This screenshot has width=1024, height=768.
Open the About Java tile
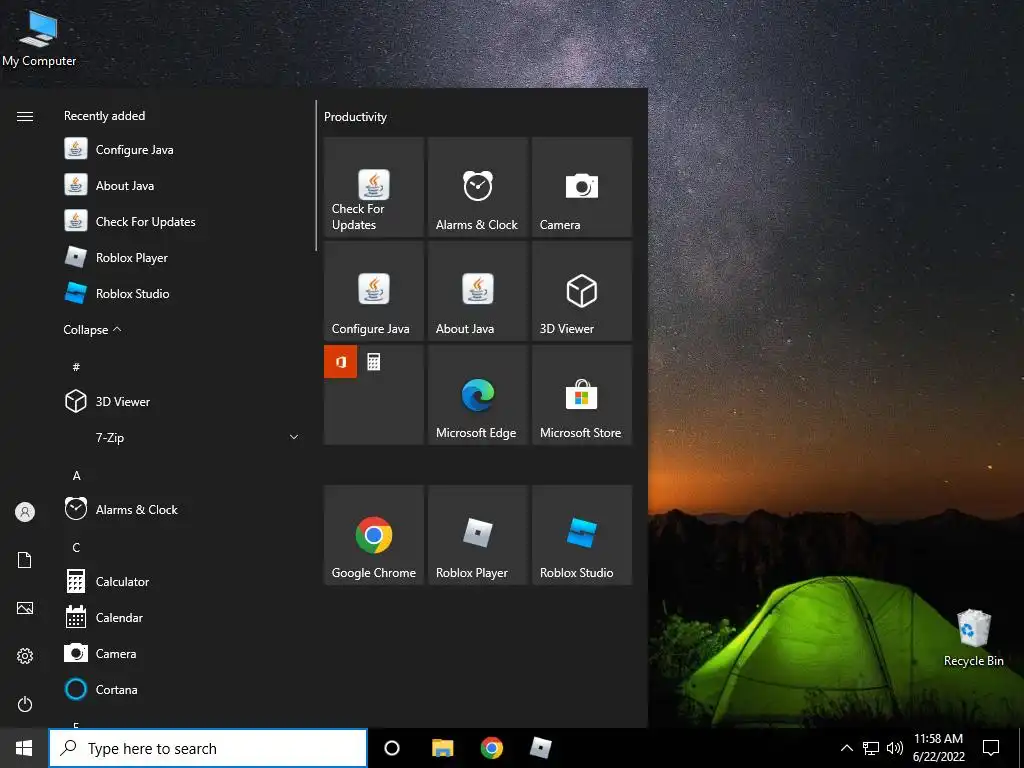(477, 291)
